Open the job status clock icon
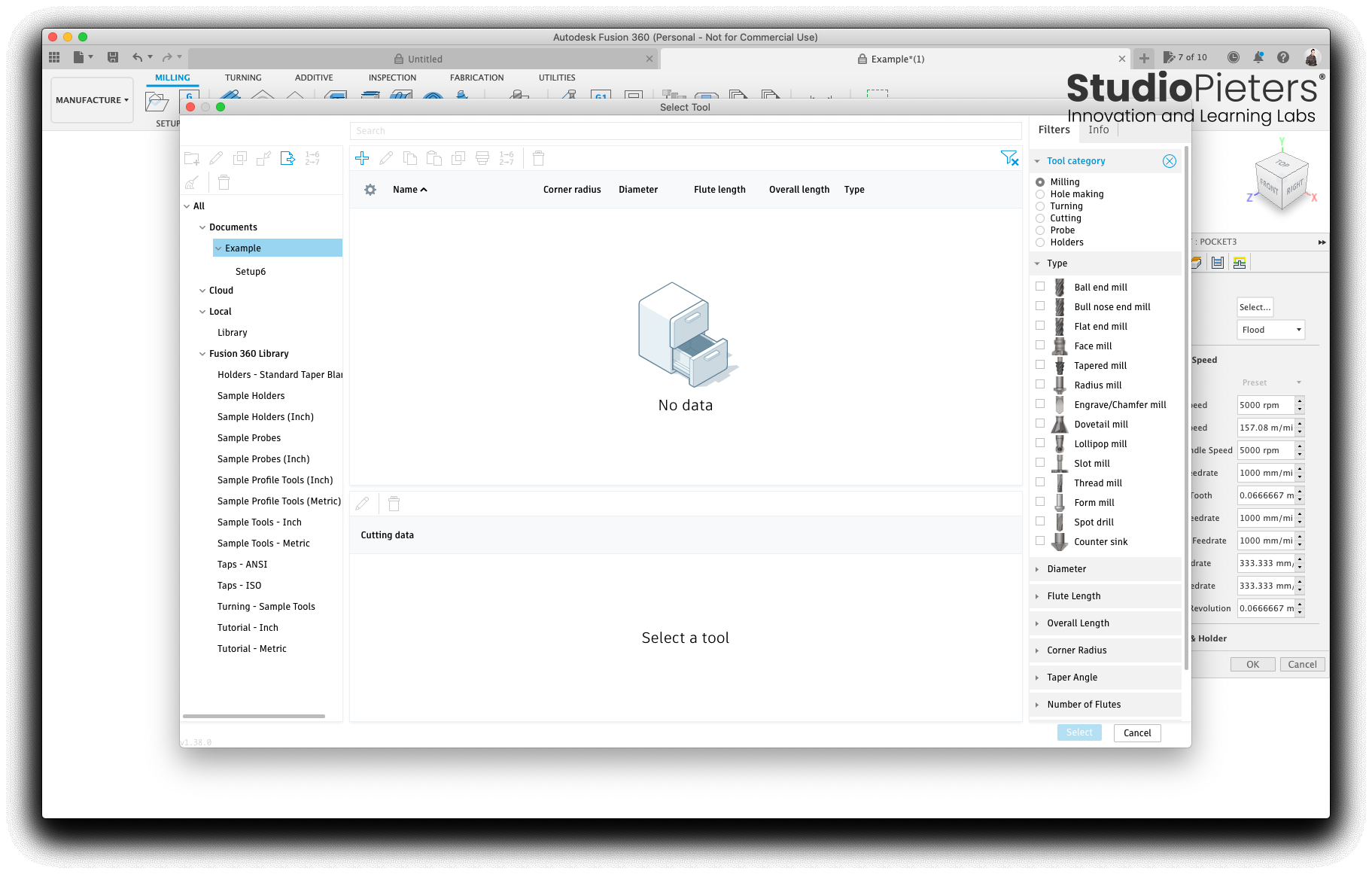 pos(1233,57)
